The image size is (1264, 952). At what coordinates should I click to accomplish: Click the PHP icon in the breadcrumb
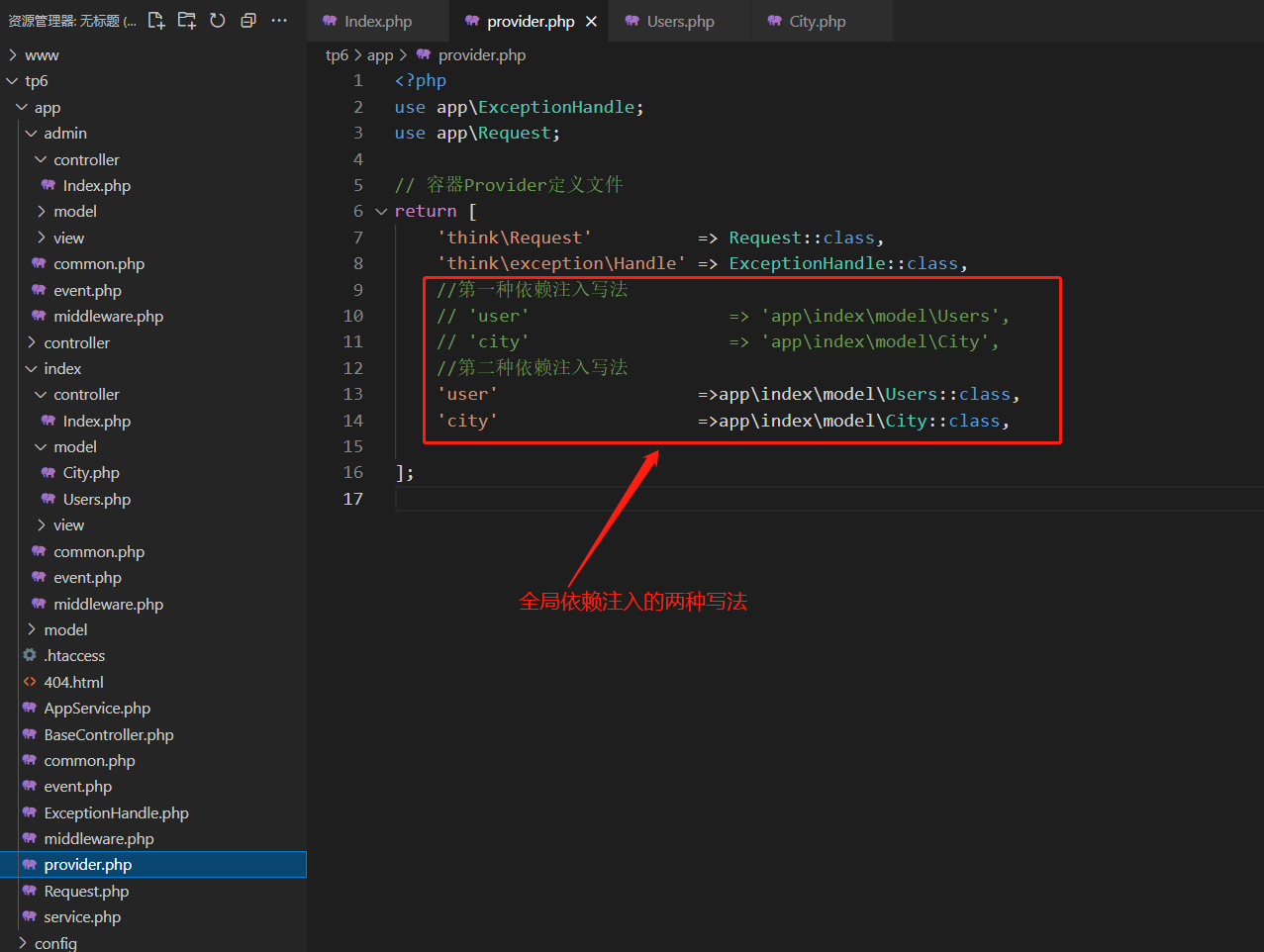[424, 54]
